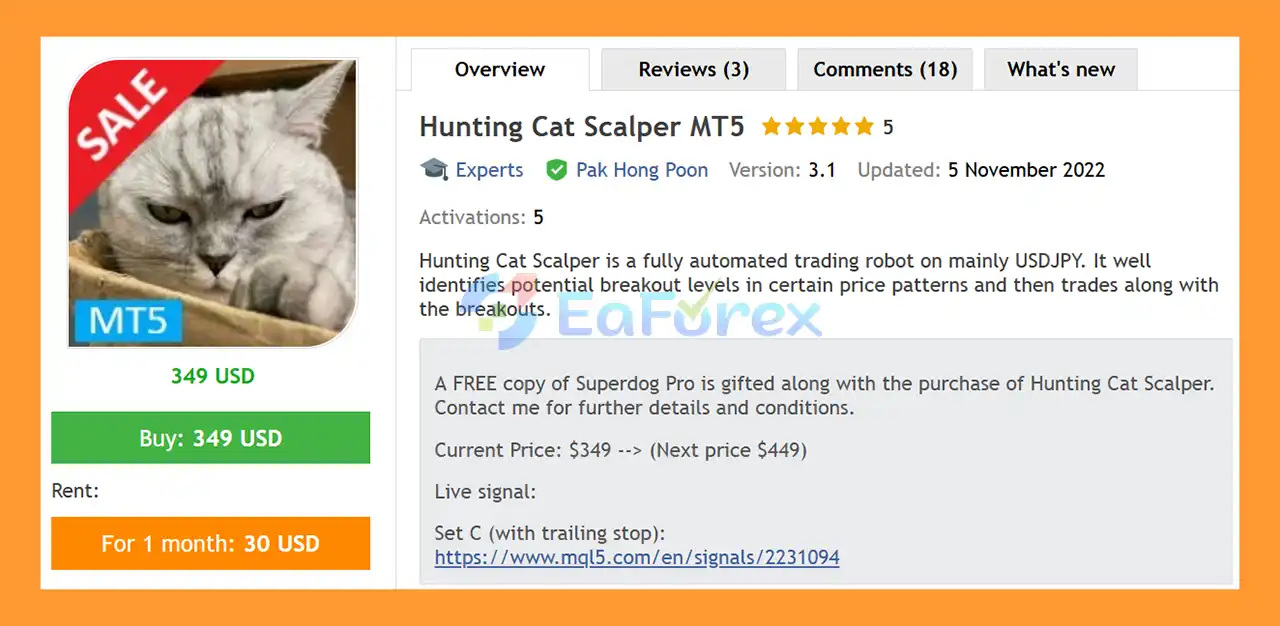This screenshot has width=1280, height=626.
Task: Switch to the Overview tab
Action: click(500, 70)
